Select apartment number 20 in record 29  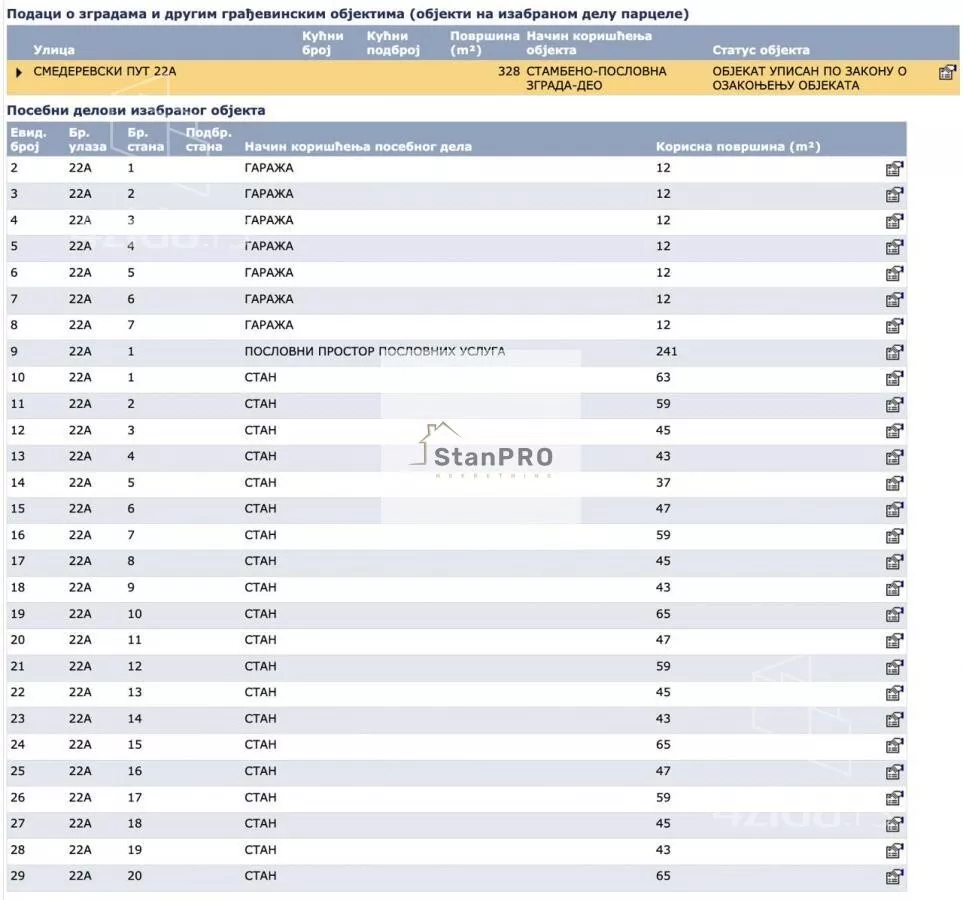point(135,875)
